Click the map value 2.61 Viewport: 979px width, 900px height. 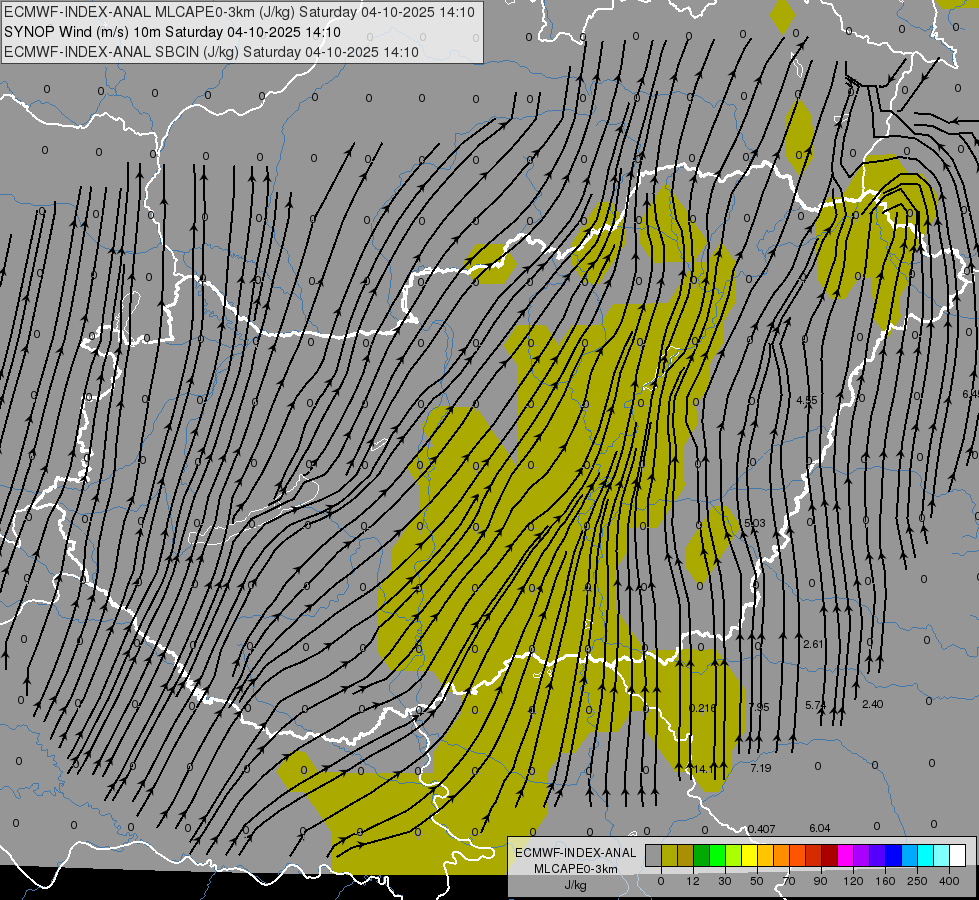coord(813,644)
